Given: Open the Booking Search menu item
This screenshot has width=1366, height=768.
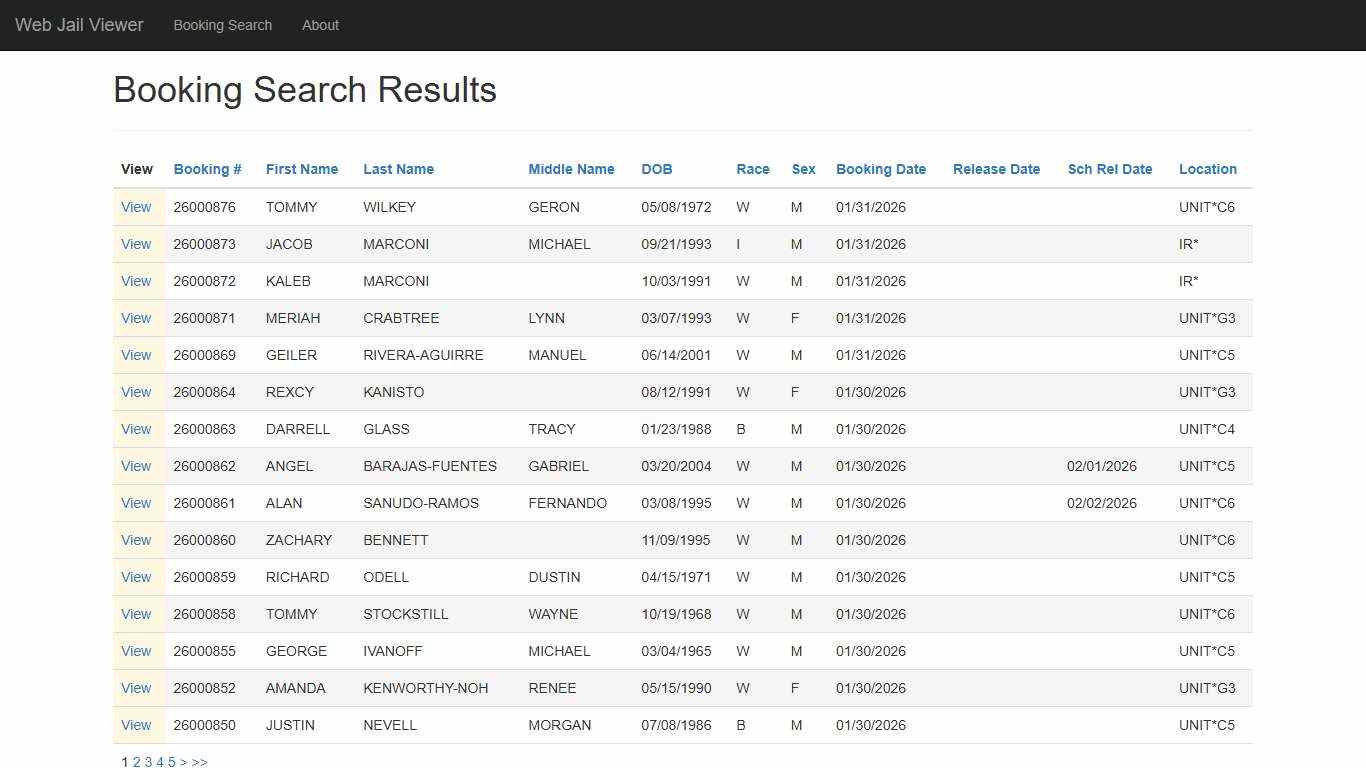Looking at the screenshot, I should pyautogui.click(x=222, y=25).
